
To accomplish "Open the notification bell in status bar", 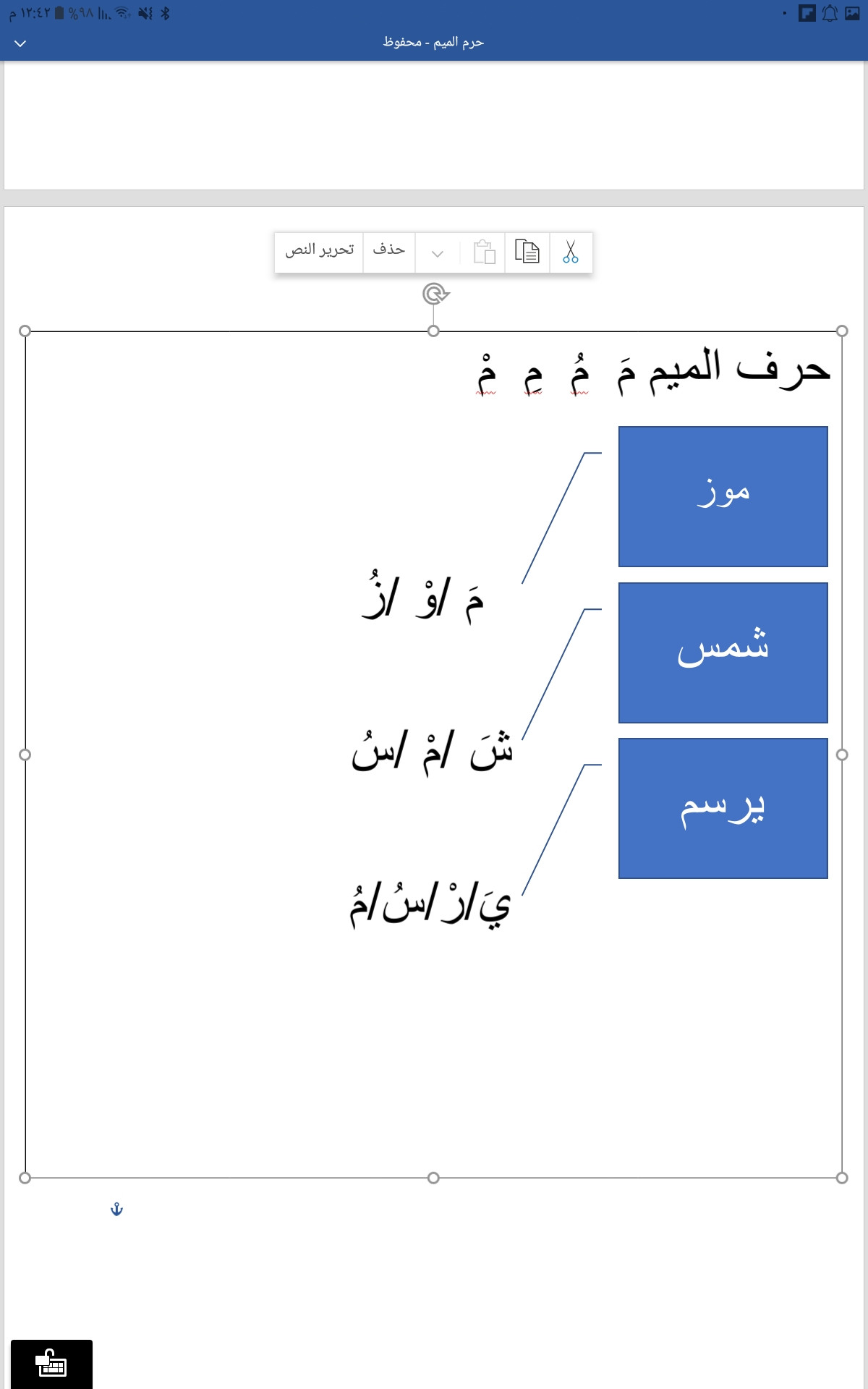I will [x=830, y=13].
